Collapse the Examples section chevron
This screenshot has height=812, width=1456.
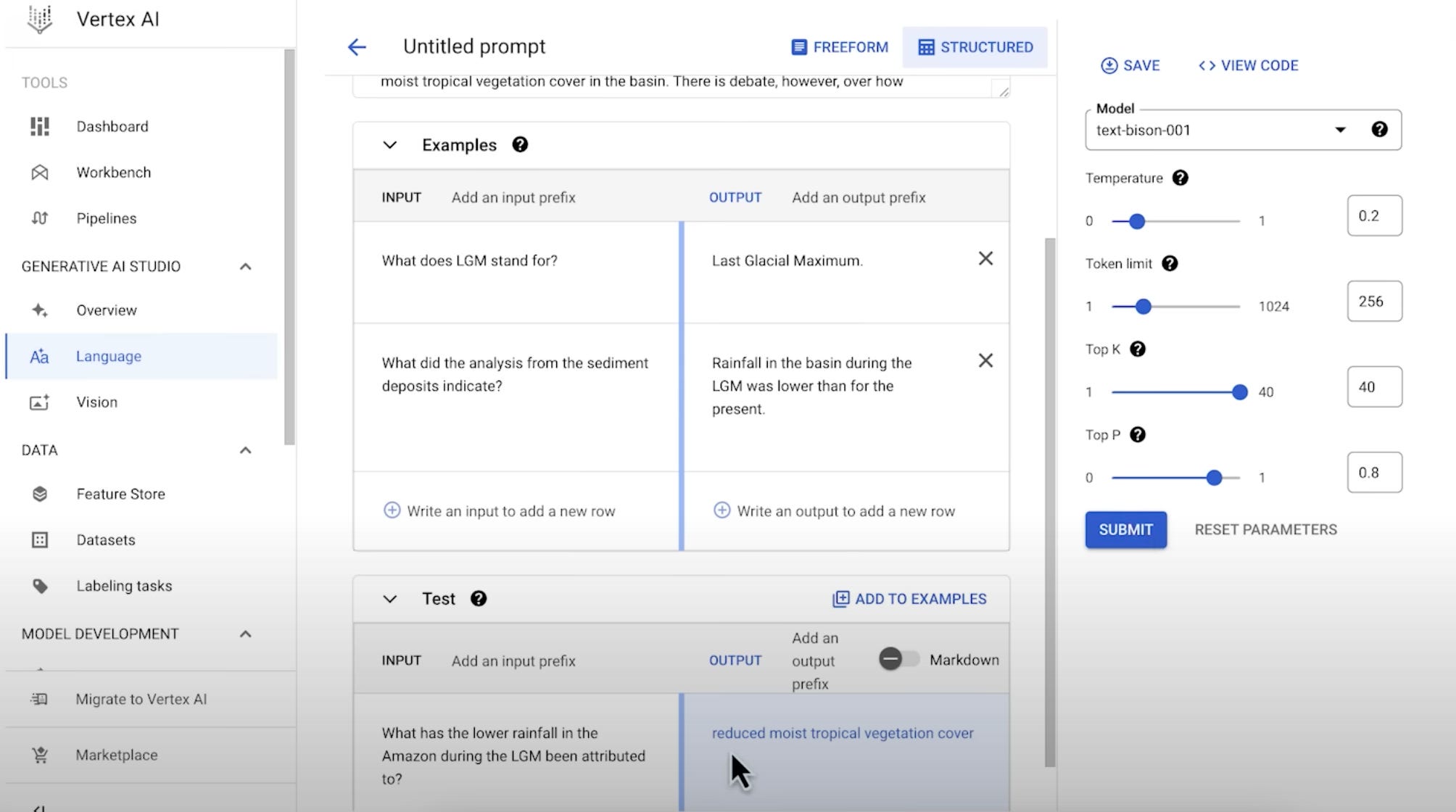point(390,145)
